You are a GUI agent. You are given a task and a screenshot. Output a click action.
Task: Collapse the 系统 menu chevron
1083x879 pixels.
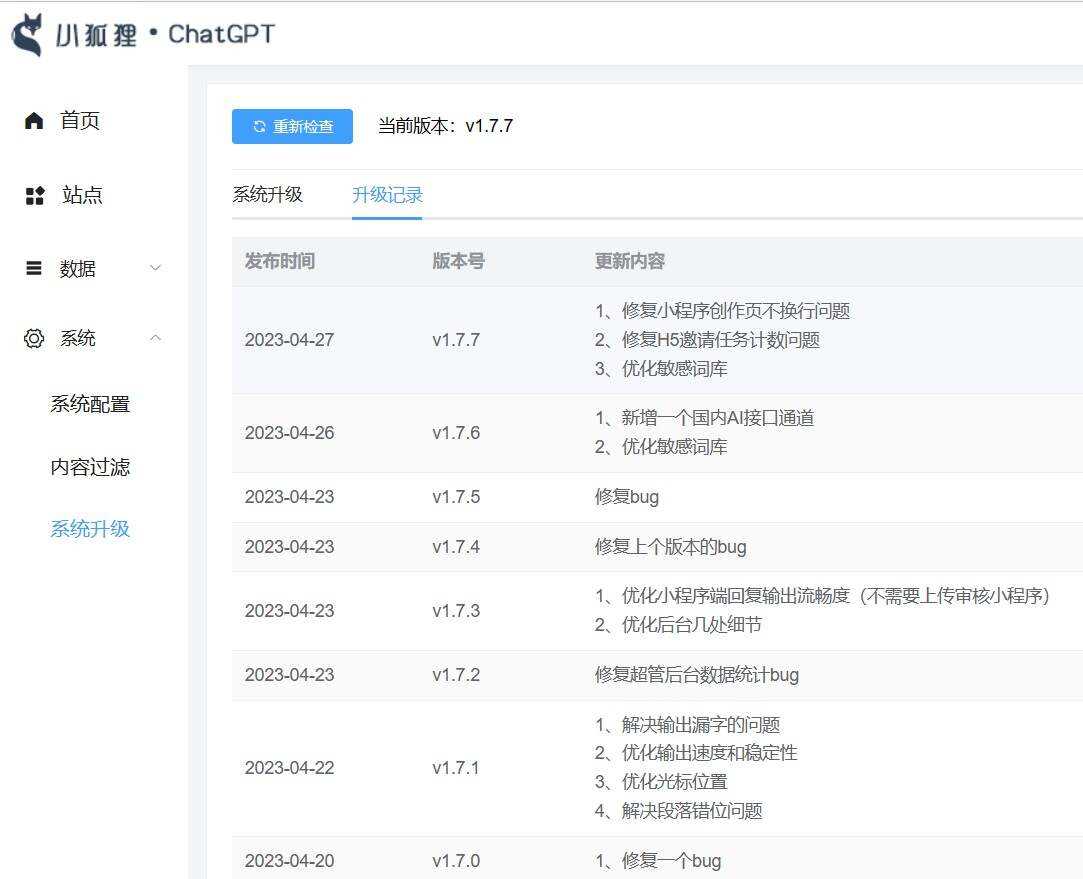155,338
